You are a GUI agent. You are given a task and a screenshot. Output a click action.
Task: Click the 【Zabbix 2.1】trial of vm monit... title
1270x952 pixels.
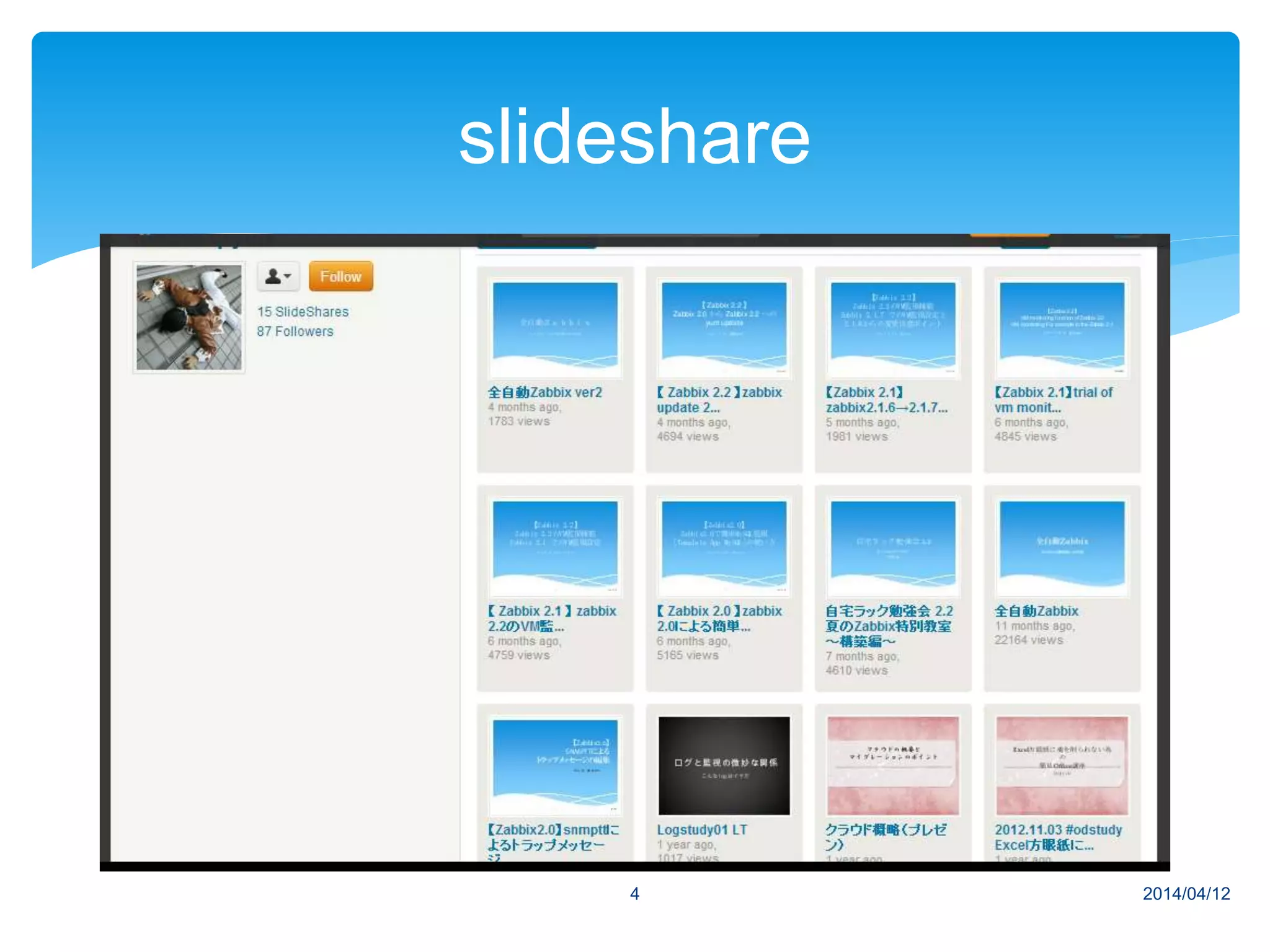click(x=1054, y=400)
